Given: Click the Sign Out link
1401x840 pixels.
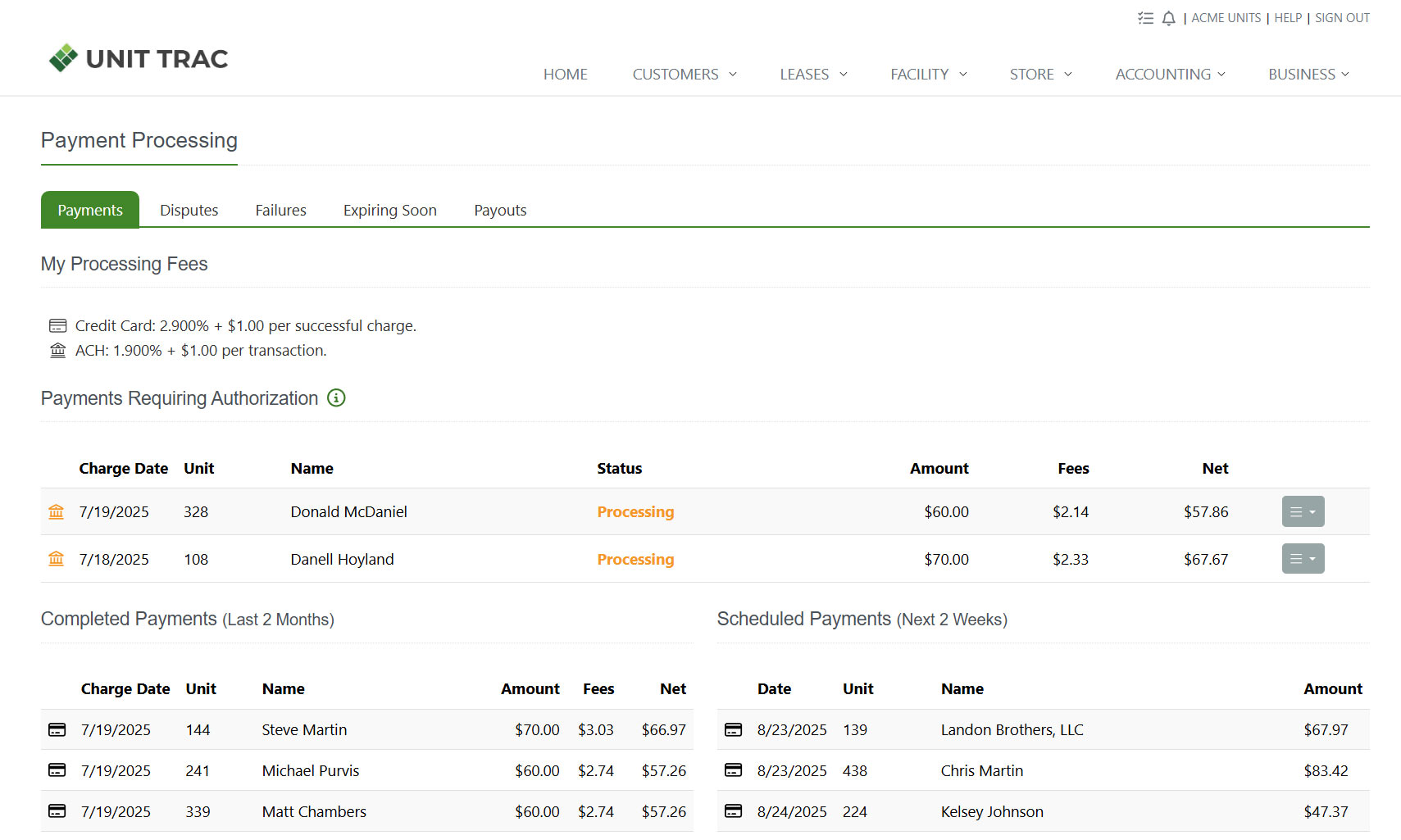Looking at the screenshot, I should 1342,18.
